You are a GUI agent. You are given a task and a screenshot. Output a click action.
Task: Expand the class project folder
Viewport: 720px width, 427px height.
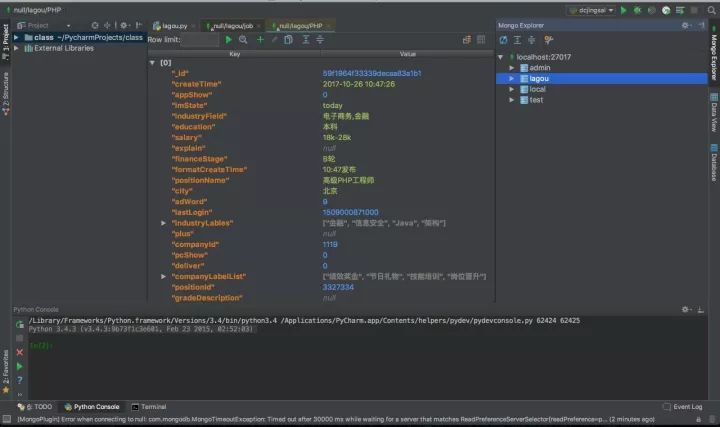point(17,37)
